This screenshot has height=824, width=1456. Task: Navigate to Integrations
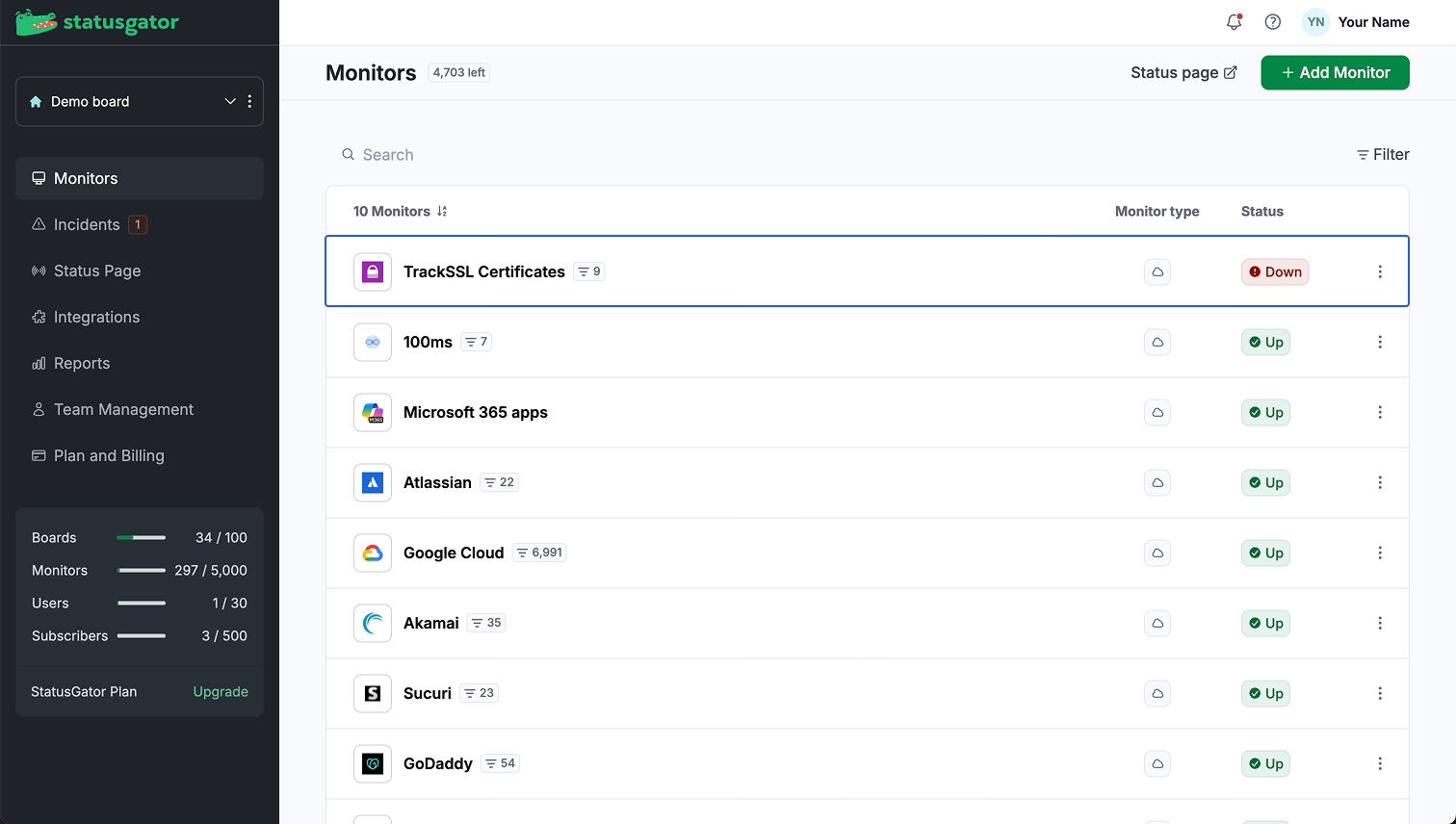click(x=140, y=317)
